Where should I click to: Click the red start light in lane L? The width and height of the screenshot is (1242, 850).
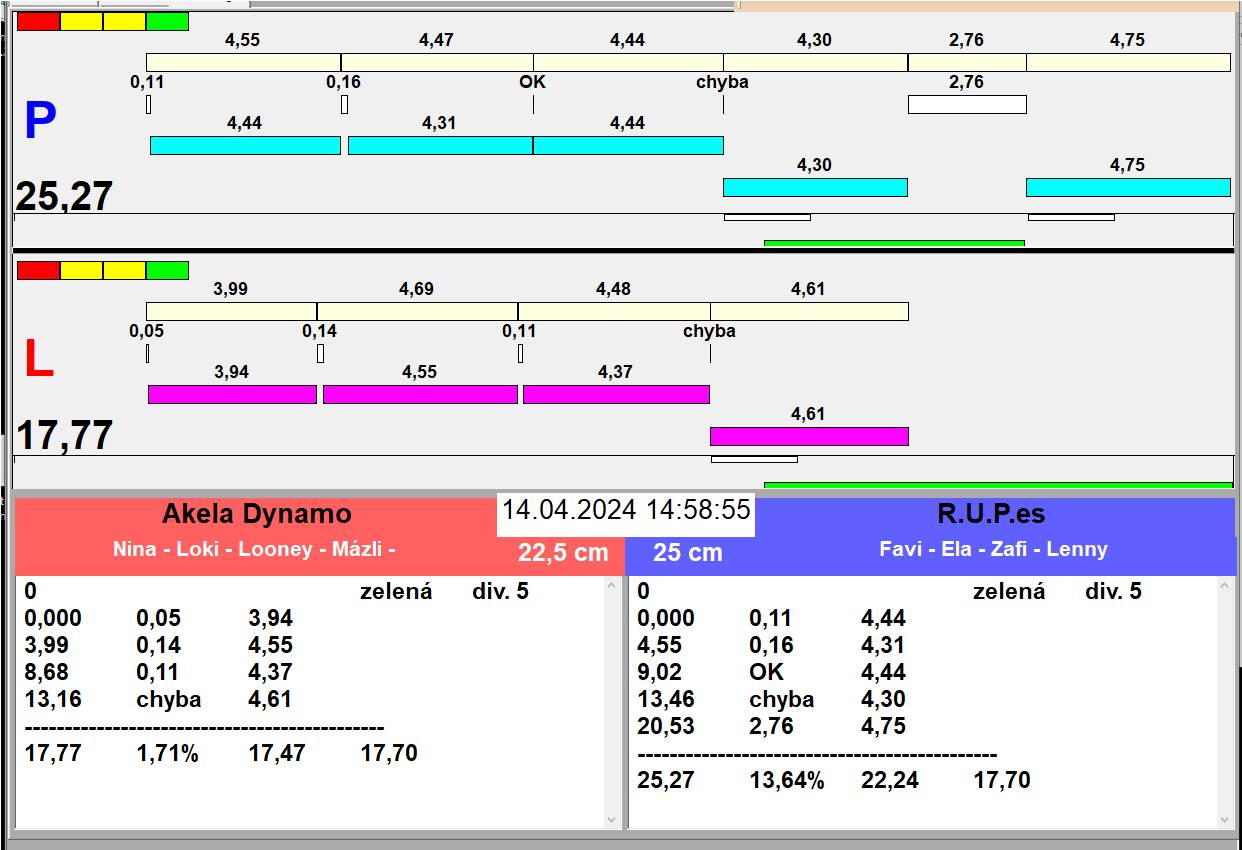coord(38,270)
